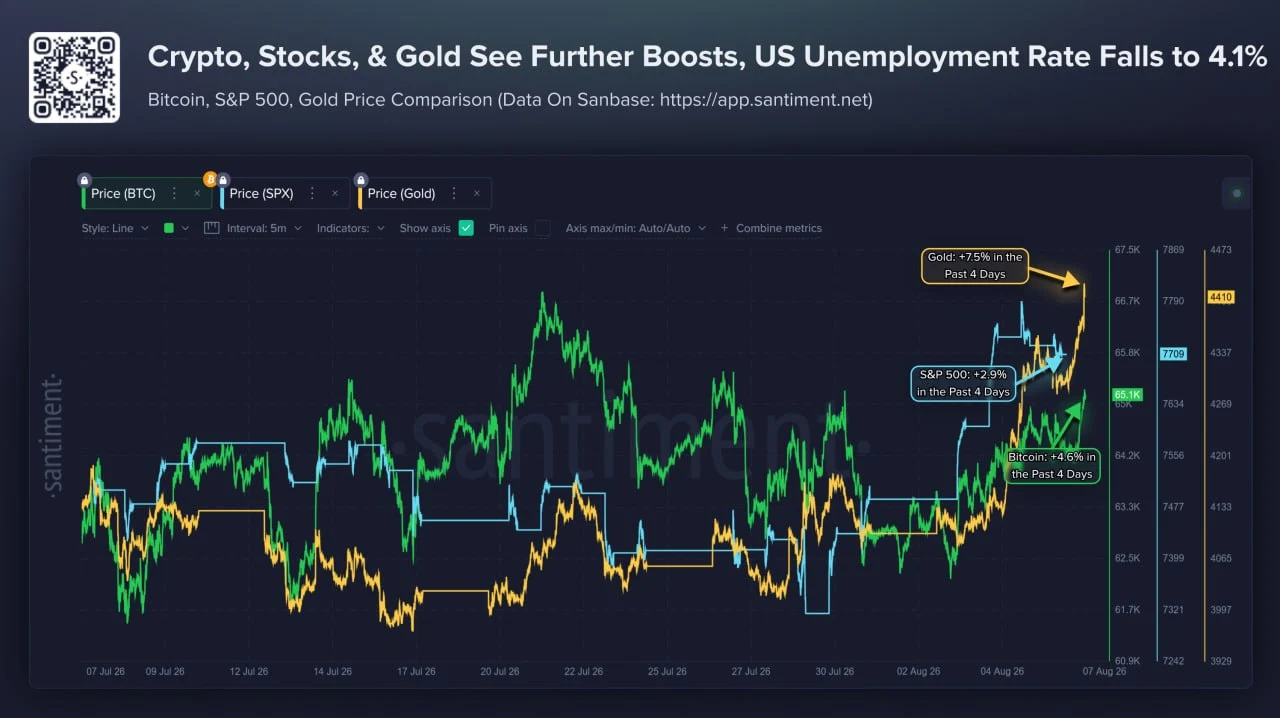The image size is (1280, 718).
Task: Remove the Price (SPX) metric
Action: point(335,194)
